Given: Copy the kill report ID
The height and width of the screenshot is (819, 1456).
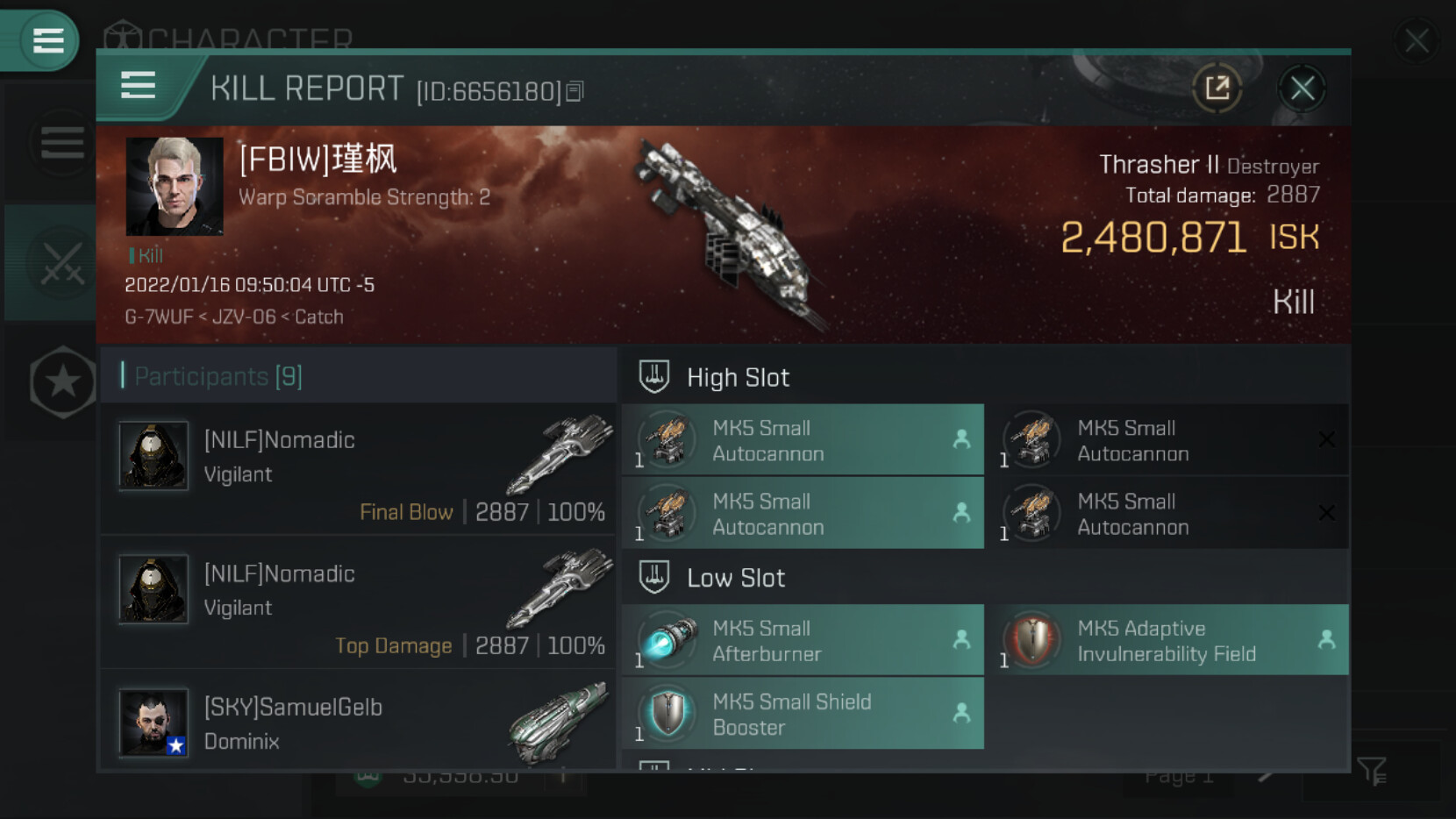Looking at the screenshot, I should point(575,91).
